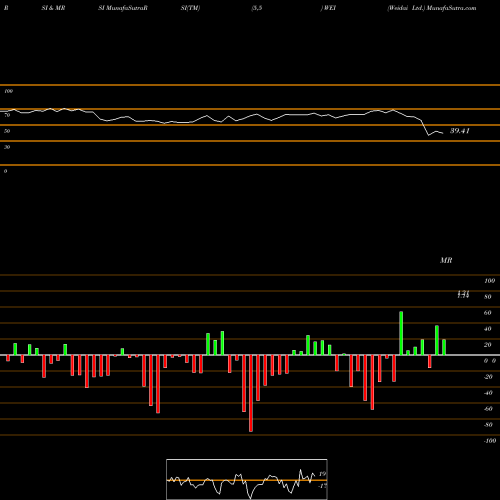Click the end of the RSI line near 39.41
Image resolution: width=500 pixels, height=500 pixels.
[x=443, y=133]
